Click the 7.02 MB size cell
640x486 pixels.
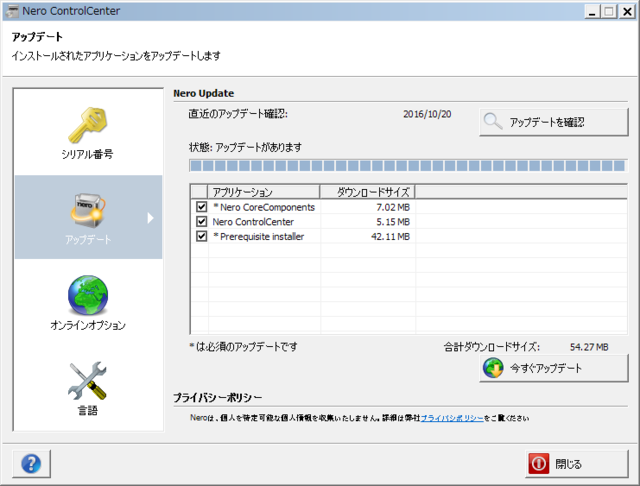coord(393,207)
